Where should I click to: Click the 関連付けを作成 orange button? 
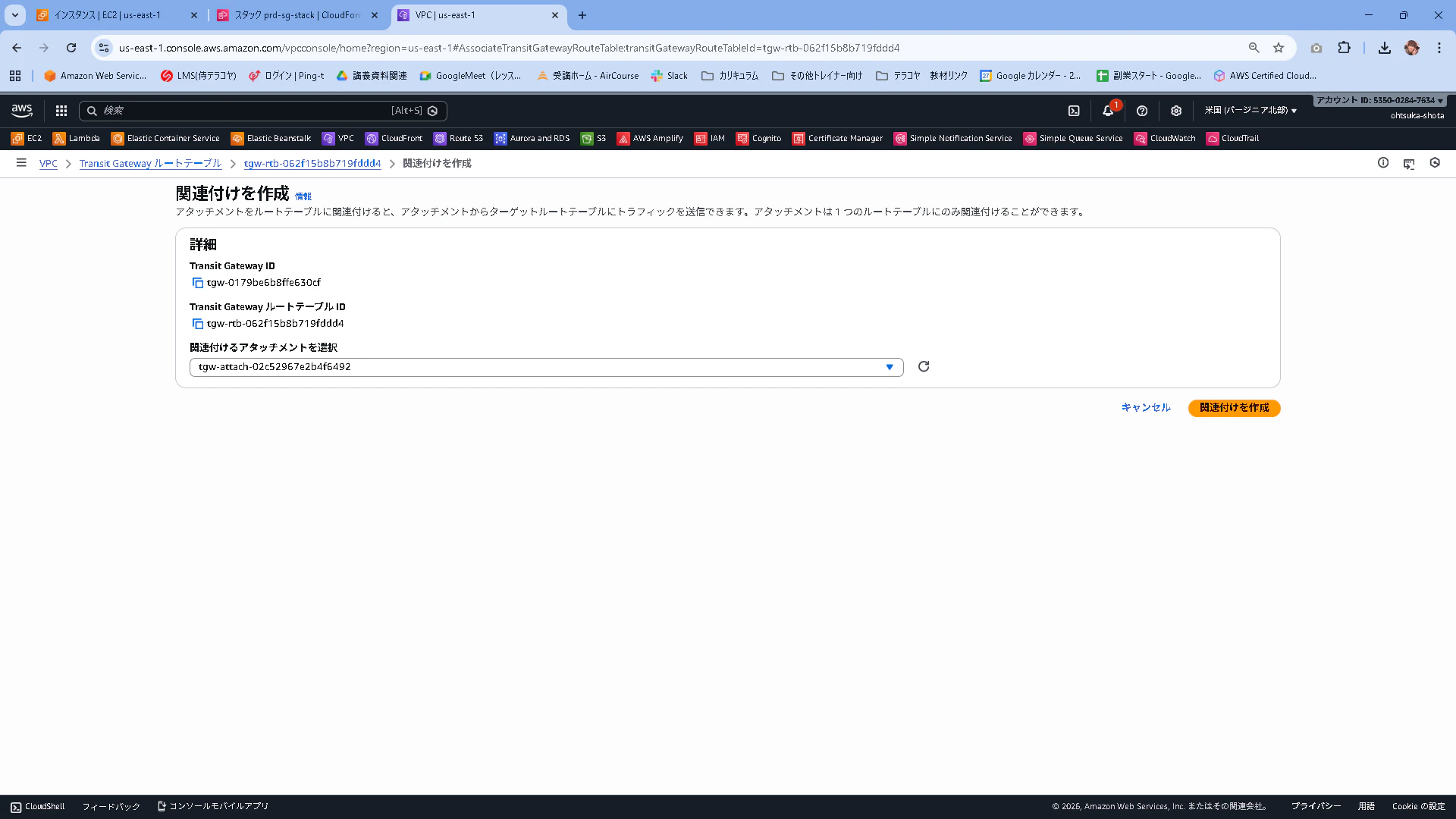1234,408
